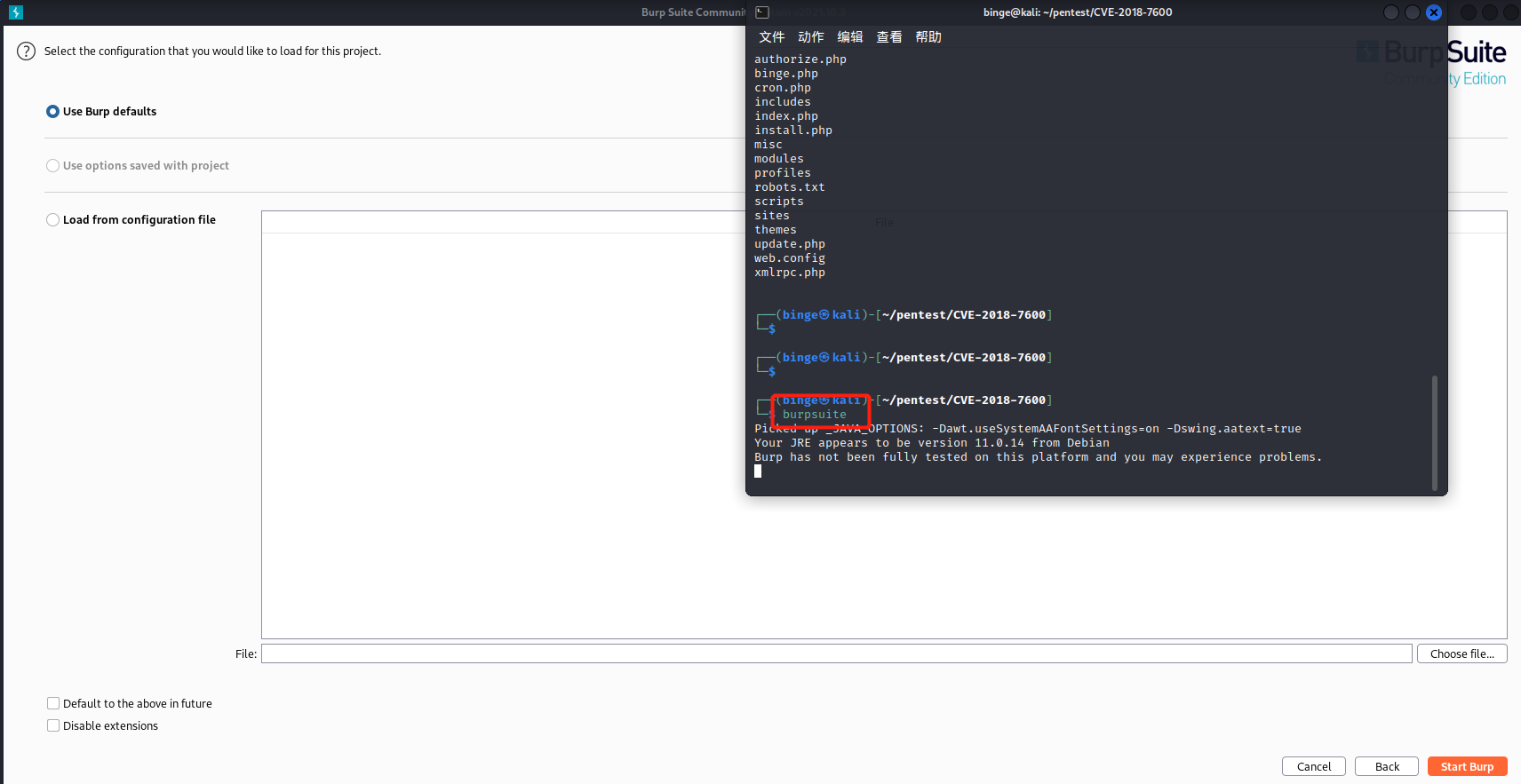Click the terminal window icon in title bar
The image size is (1521, 784).
762,12
